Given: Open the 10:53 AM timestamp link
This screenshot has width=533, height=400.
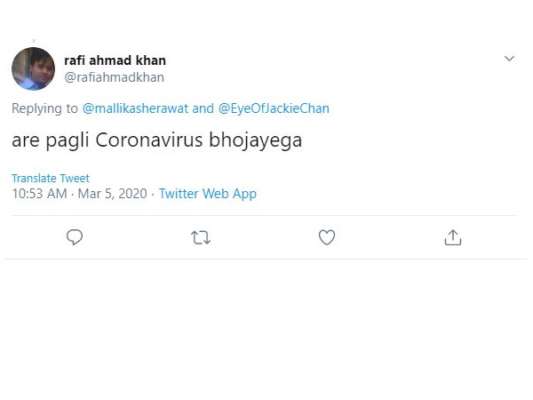Looking at the screenshot, I should pos(39,194).
